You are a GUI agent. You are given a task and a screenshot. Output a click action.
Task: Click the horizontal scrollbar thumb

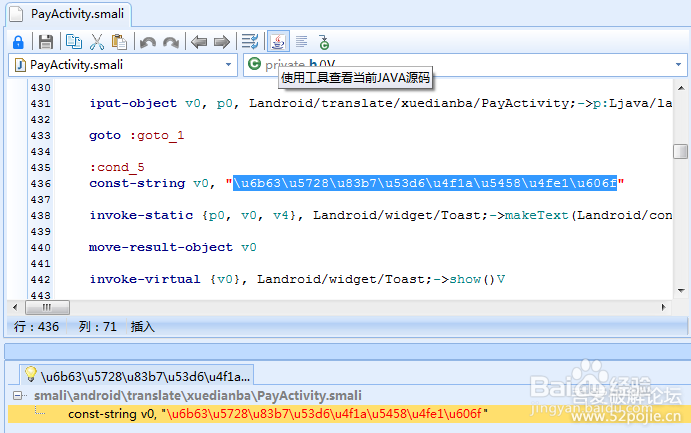click(x=47, y=307)
